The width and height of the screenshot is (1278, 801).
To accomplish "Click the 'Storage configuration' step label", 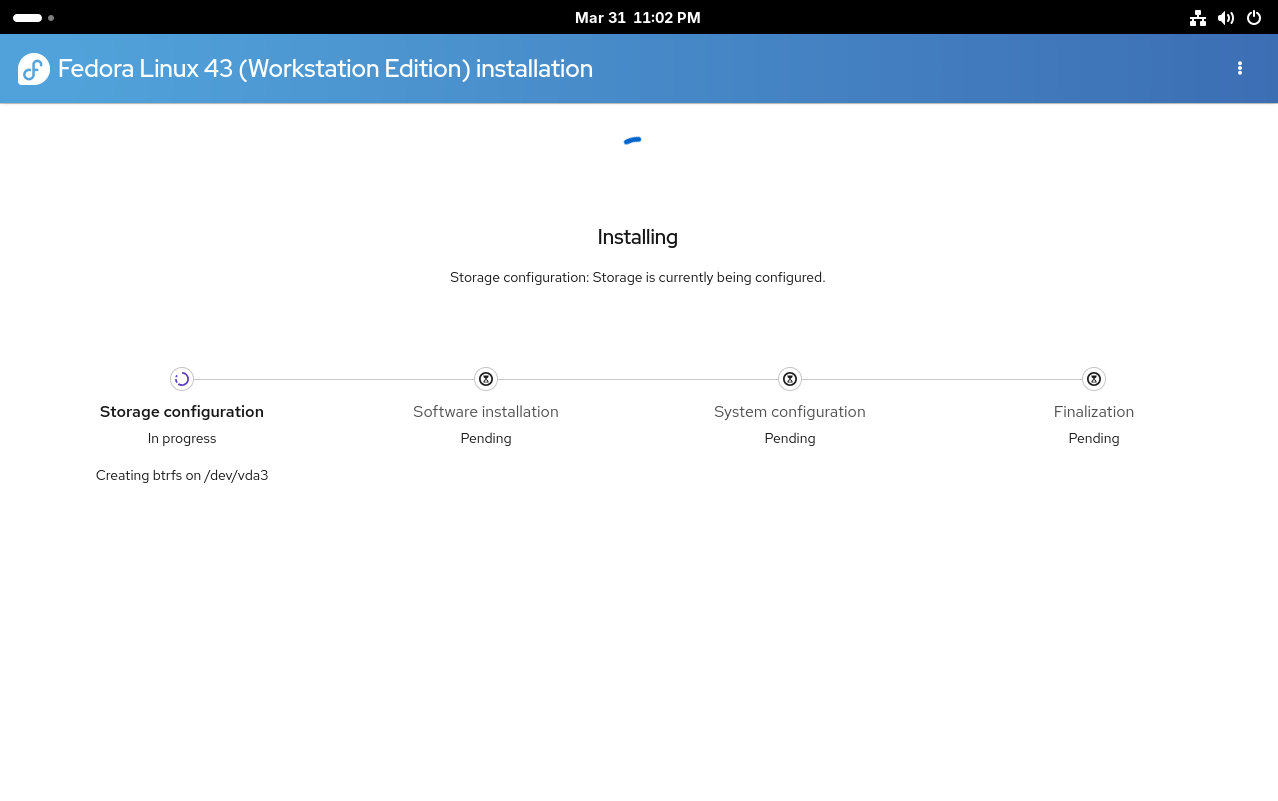I will [x=182, y=412].
